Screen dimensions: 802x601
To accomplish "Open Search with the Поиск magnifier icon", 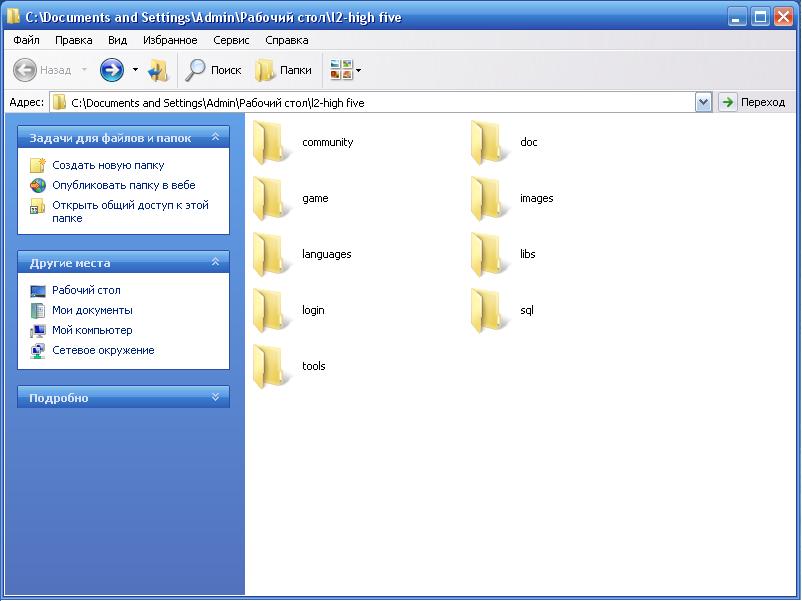I will (195, 70).
